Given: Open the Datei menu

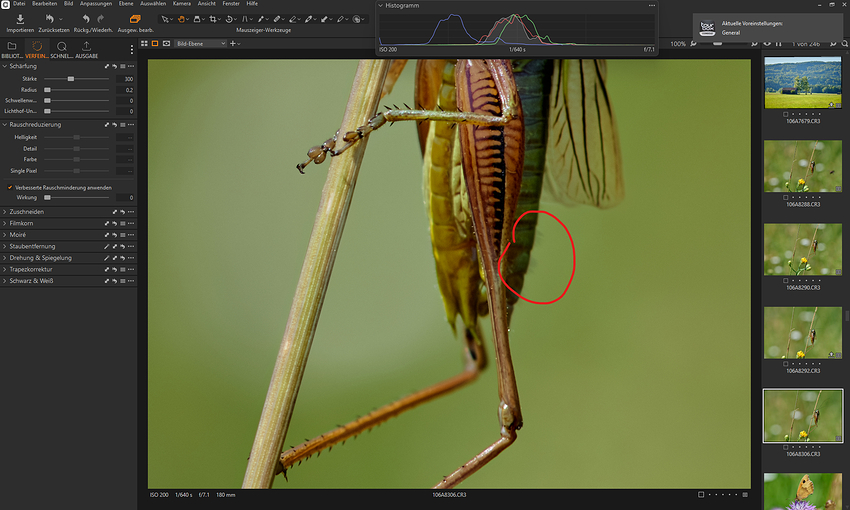Looking at the screenshot, I should pos(19,3).
